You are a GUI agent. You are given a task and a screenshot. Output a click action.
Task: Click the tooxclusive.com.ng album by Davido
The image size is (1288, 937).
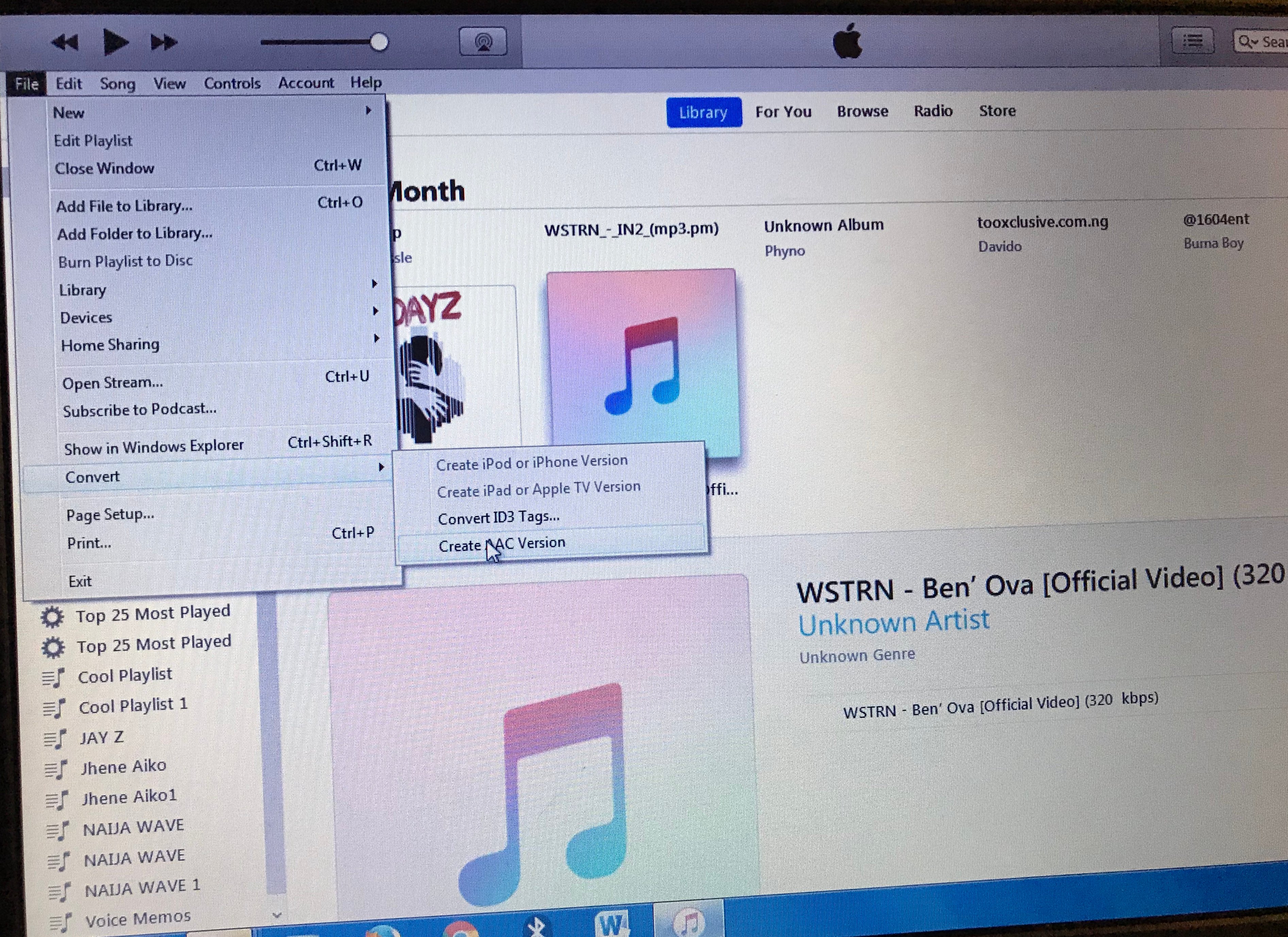1042,221
